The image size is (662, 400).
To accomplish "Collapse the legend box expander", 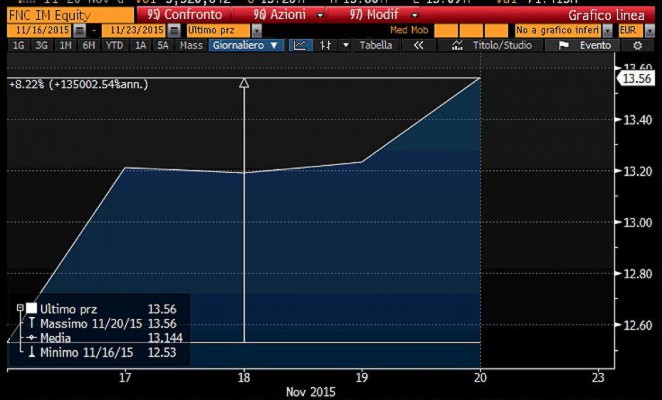I will [20, 308].
